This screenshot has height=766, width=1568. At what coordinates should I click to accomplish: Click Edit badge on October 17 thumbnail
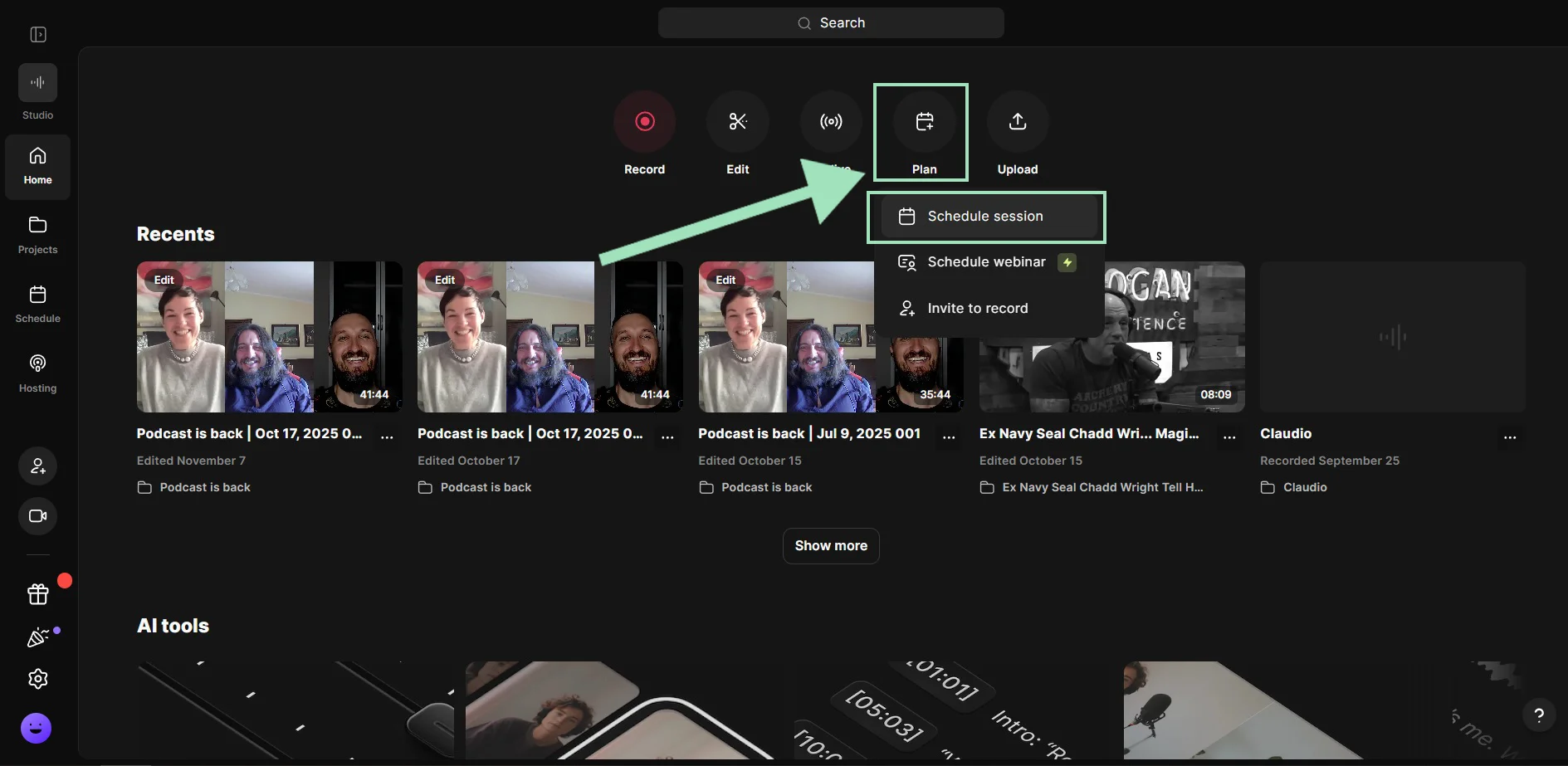(445, 280)
